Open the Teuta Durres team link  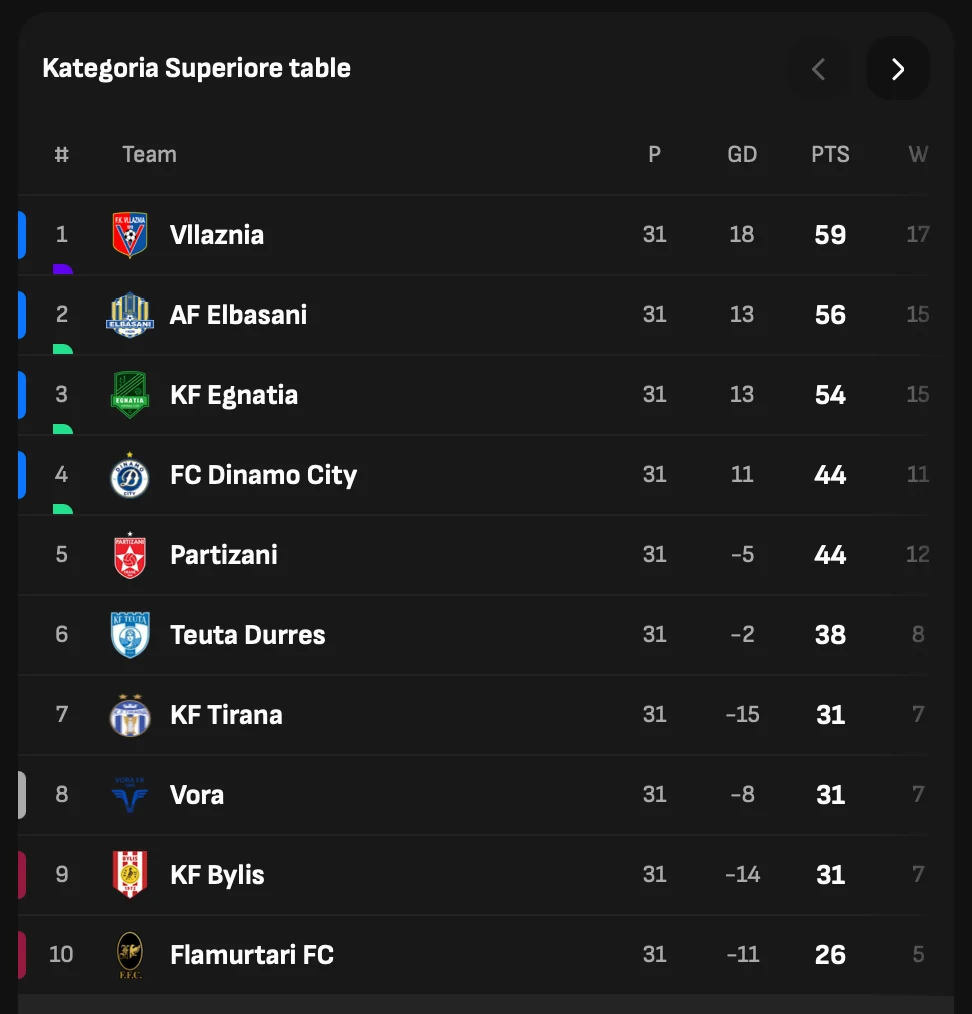coord(248,635)
